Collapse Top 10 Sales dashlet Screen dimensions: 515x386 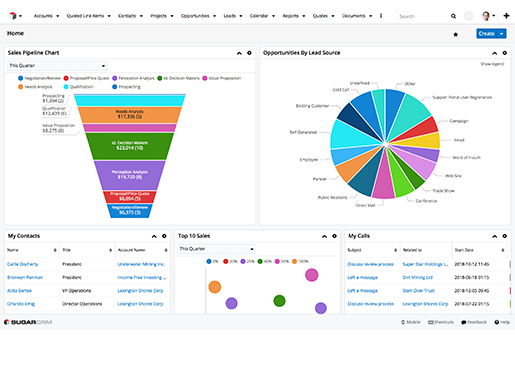coord(324,236)
